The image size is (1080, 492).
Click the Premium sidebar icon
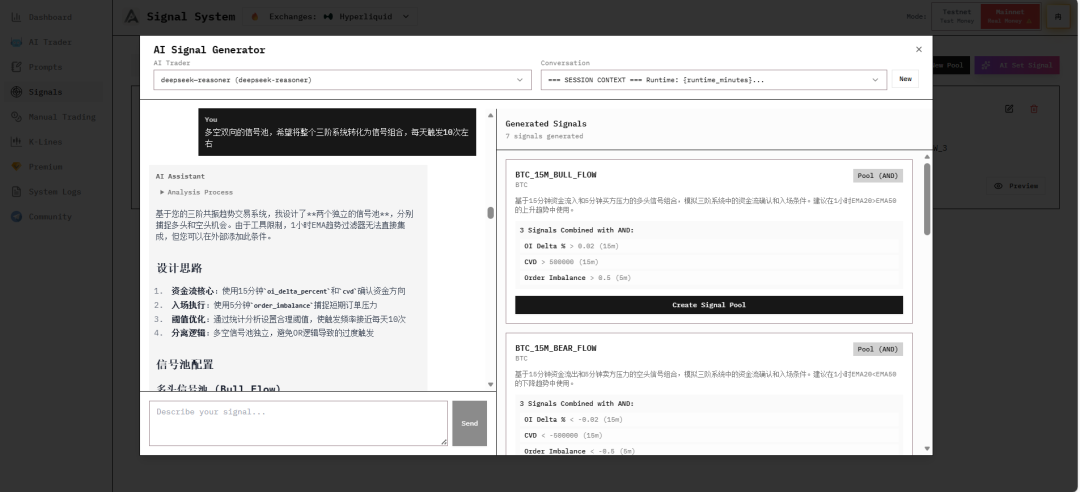click(x=17, y=166)
